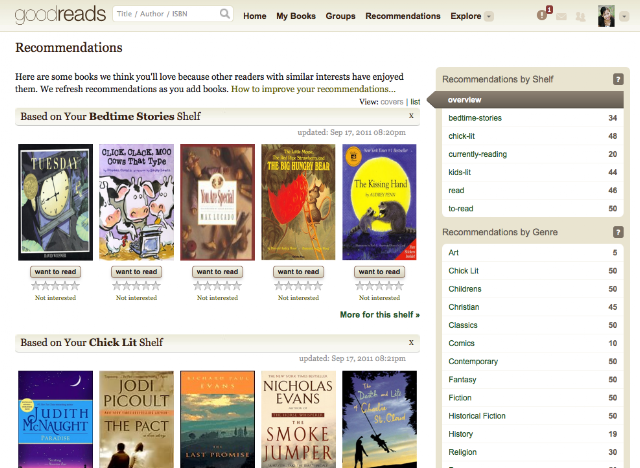Open help for Recommendations by Genre

(618, 232)
